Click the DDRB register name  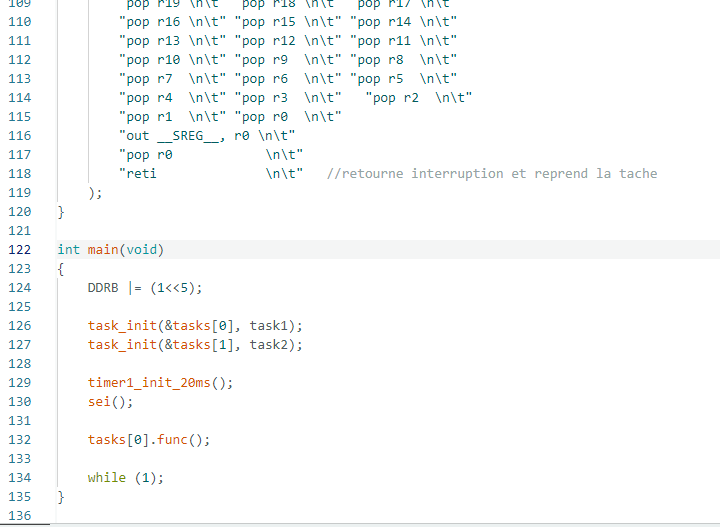point(104,288)
